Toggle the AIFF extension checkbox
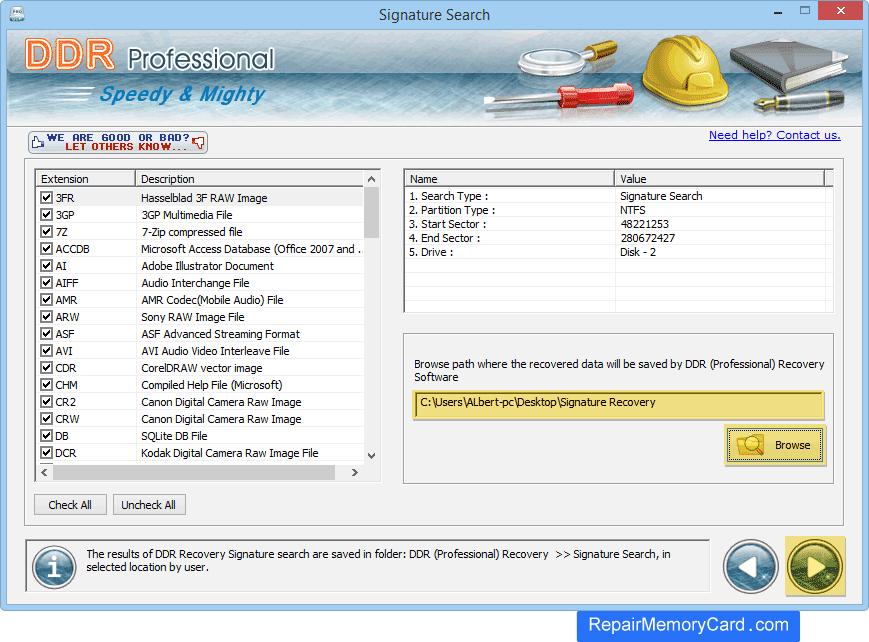The width and height of the screenshot is (869, 642). click(47, 283)
